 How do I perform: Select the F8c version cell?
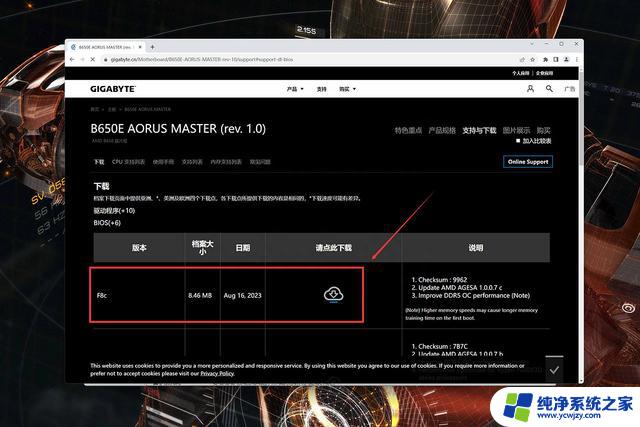(x=102, y=295)
